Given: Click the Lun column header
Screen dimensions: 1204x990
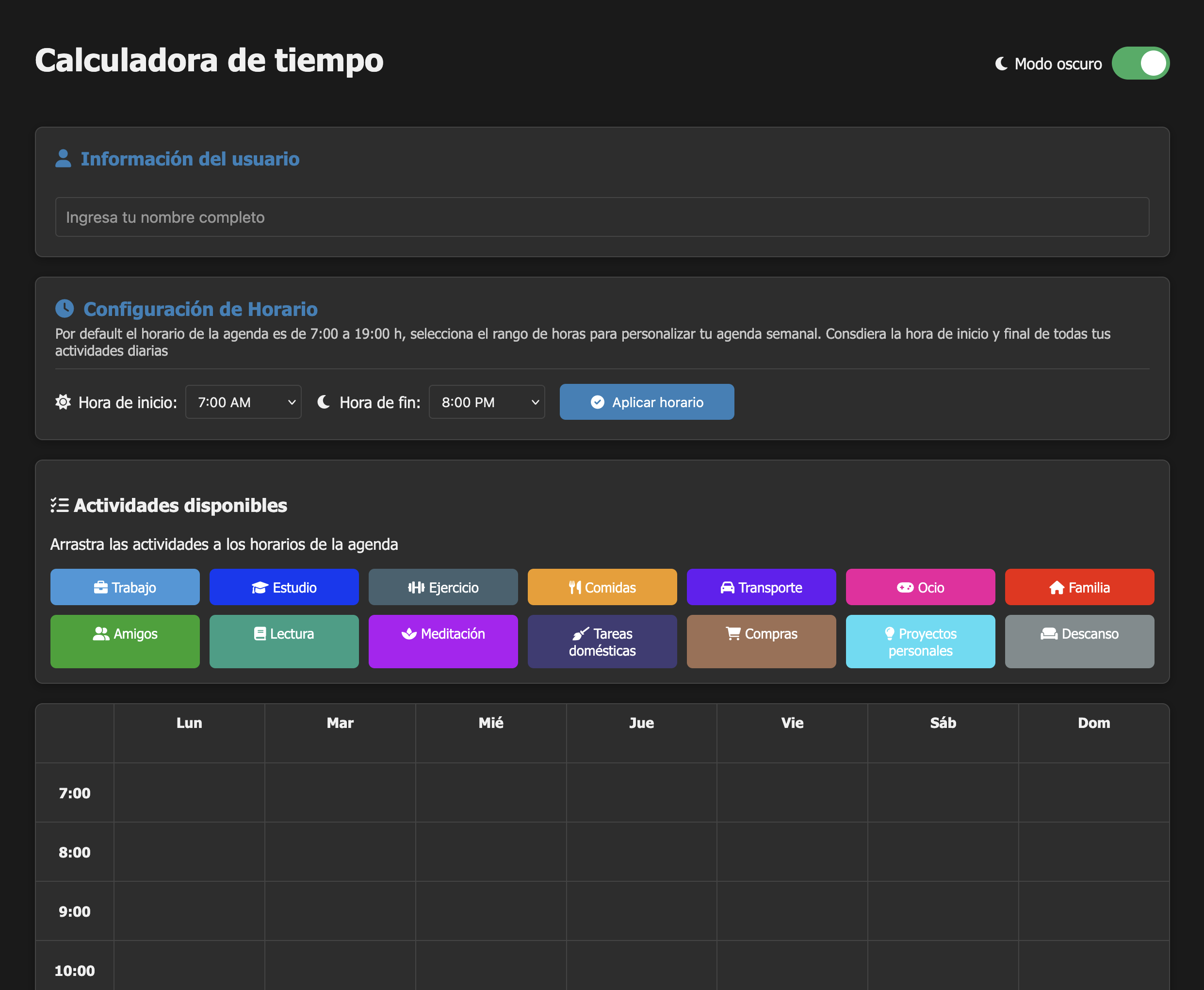Looking at the screenshot, I should pos(189,723).
